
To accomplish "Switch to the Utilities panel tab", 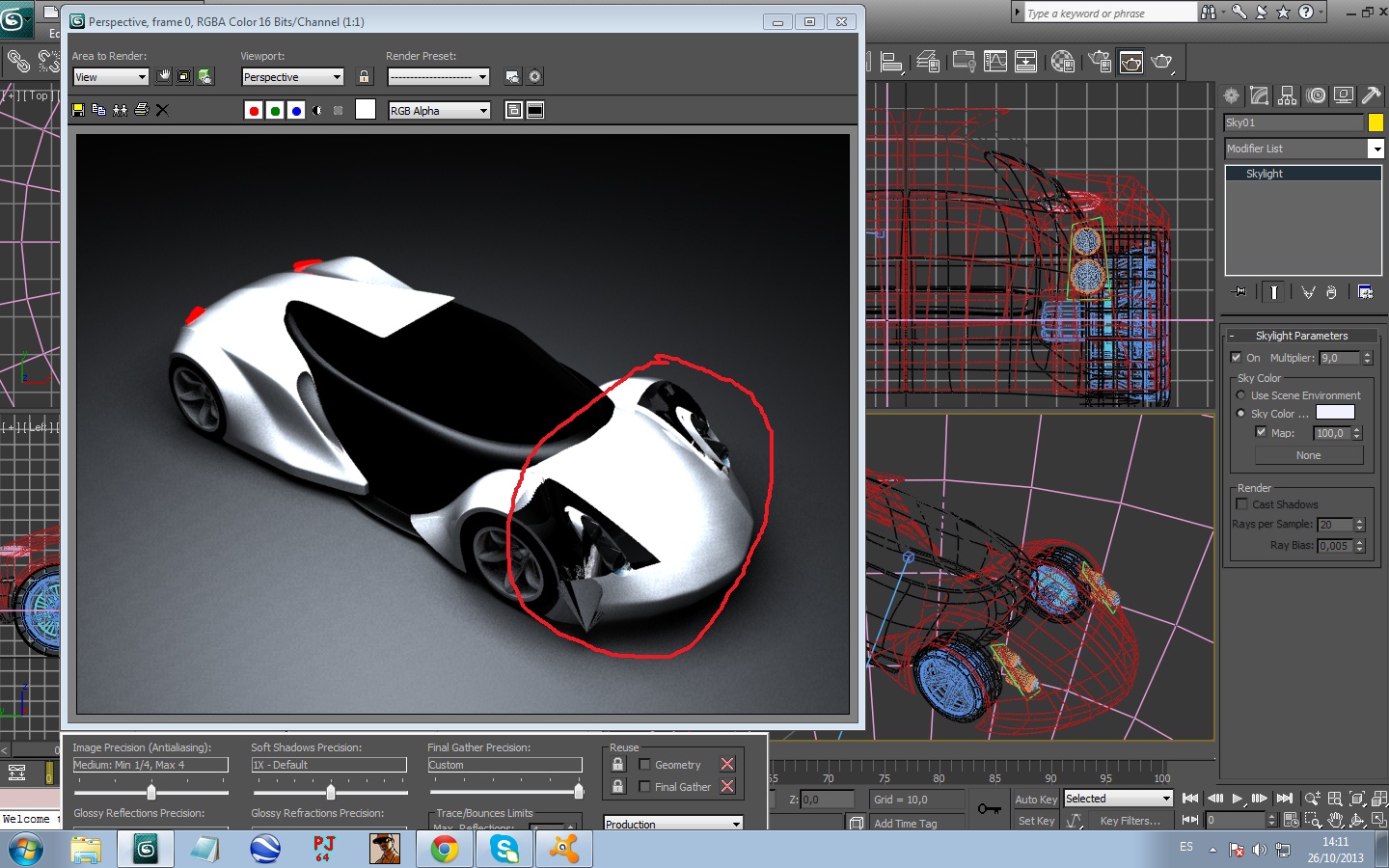I will (x=1371, y=95).
